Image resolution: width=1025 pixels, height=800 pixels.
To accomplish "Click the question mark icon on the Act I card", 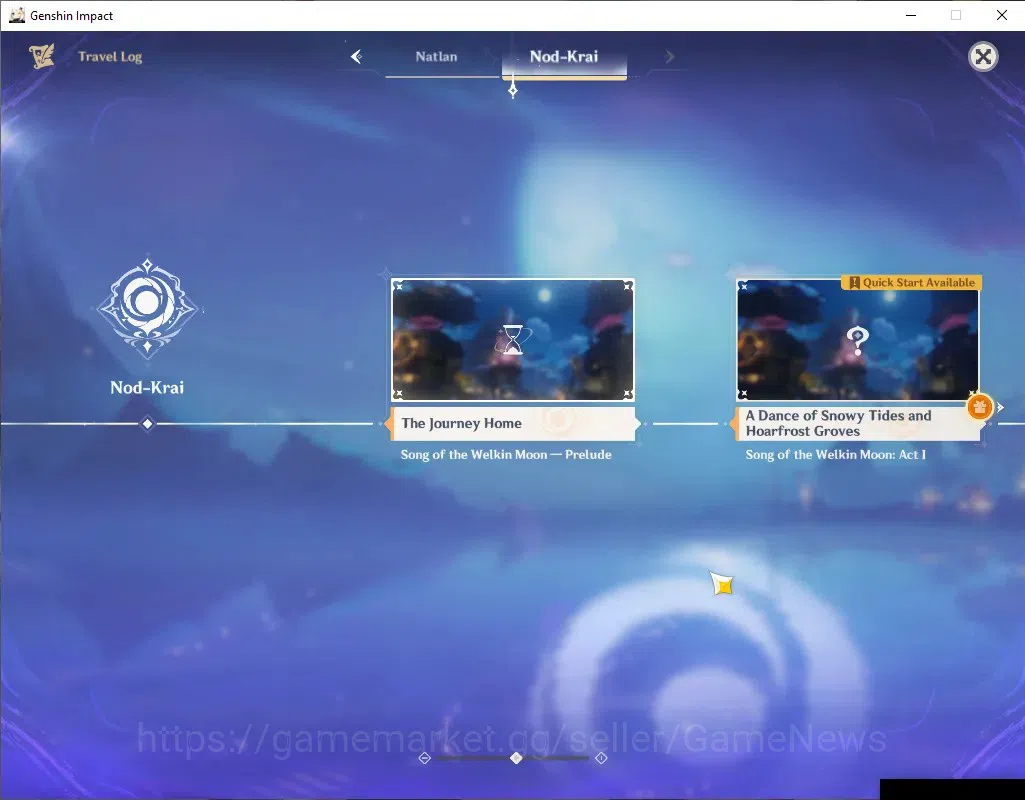I will [x=857, y=341].
